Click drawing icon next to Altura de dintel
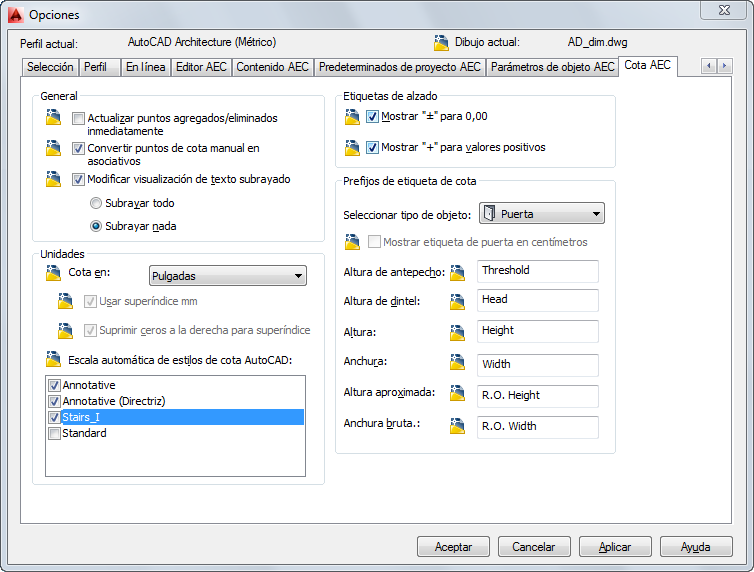 457,301
